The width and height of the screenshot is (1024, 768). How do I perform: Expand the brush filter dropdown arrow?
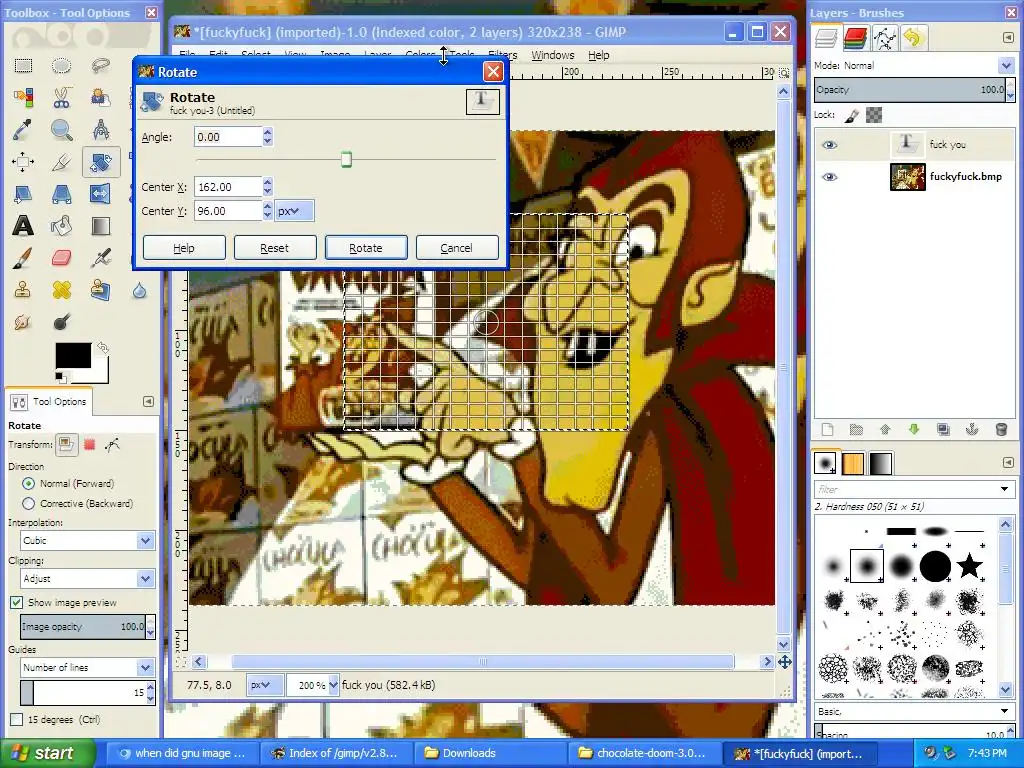(1004, 488)
